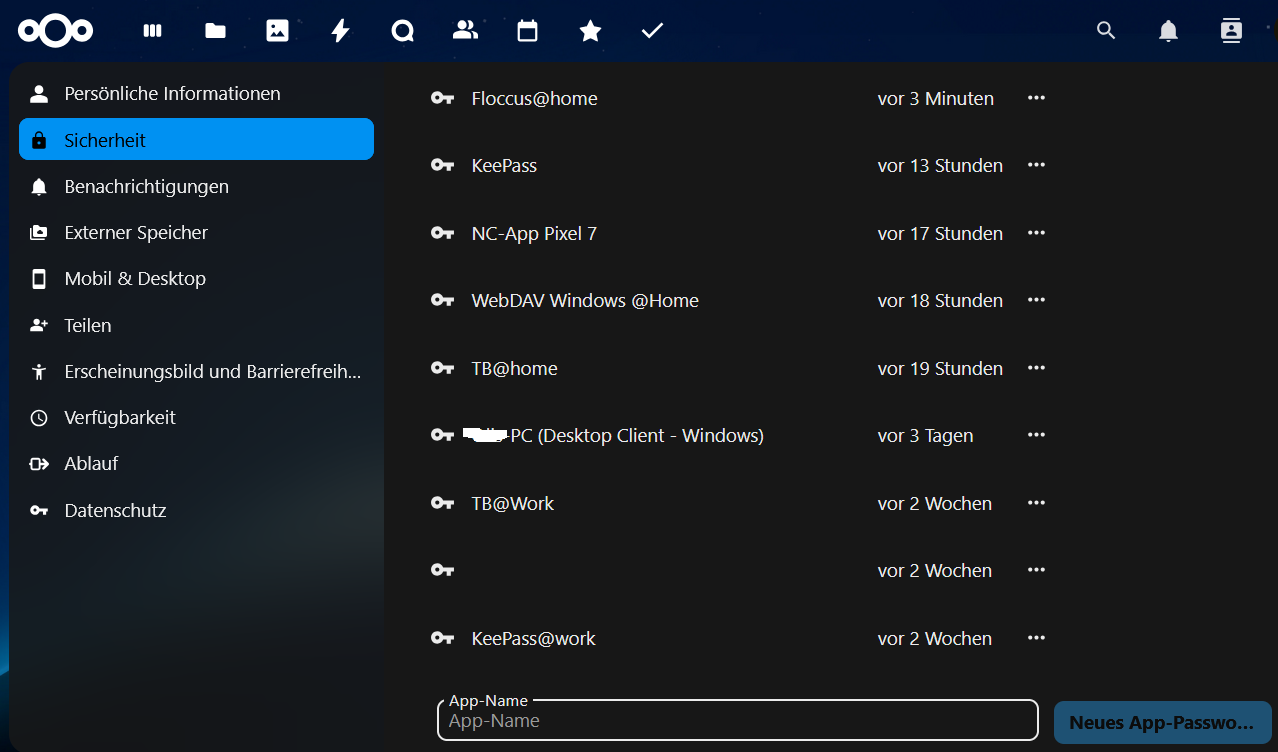Open the contacts menu icon in header
The height and width of the screenshot is (752, 1278).
point(1231,31)
